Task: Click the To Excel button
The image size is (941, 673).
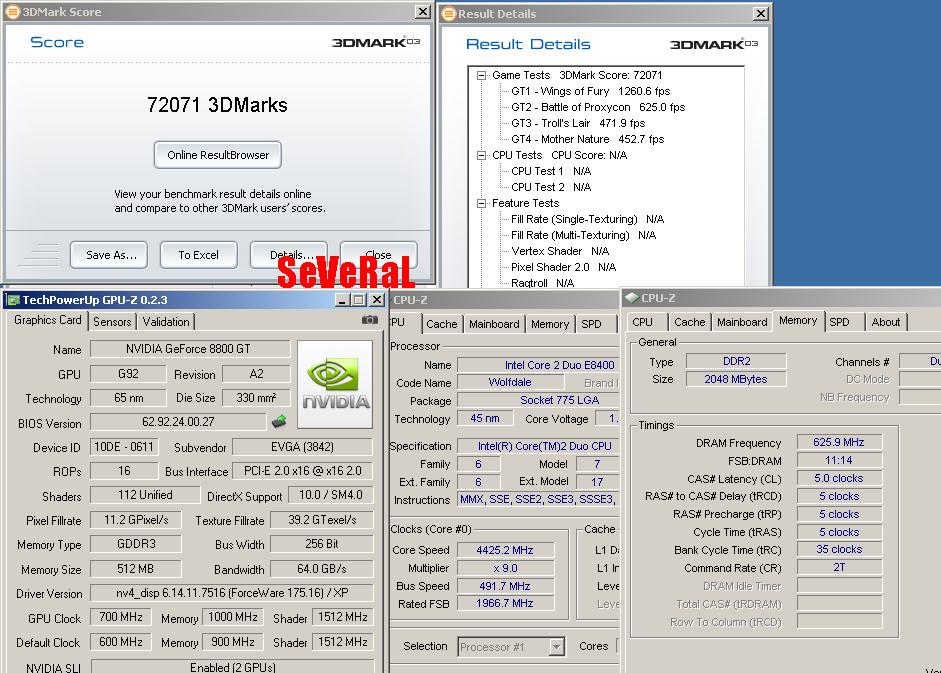Action: pos(199,255)
